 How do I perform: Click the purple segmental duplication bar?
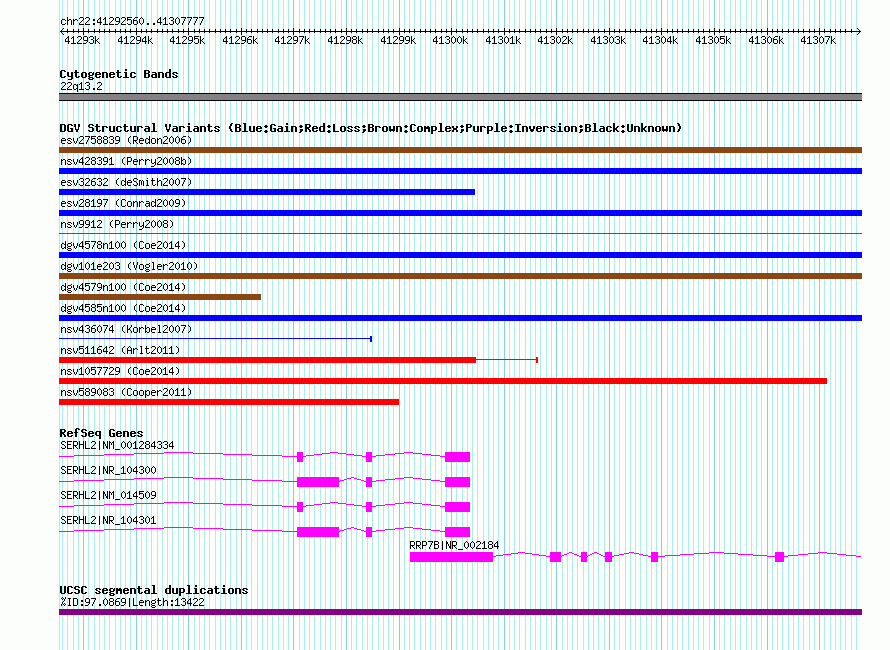[460, 612]
